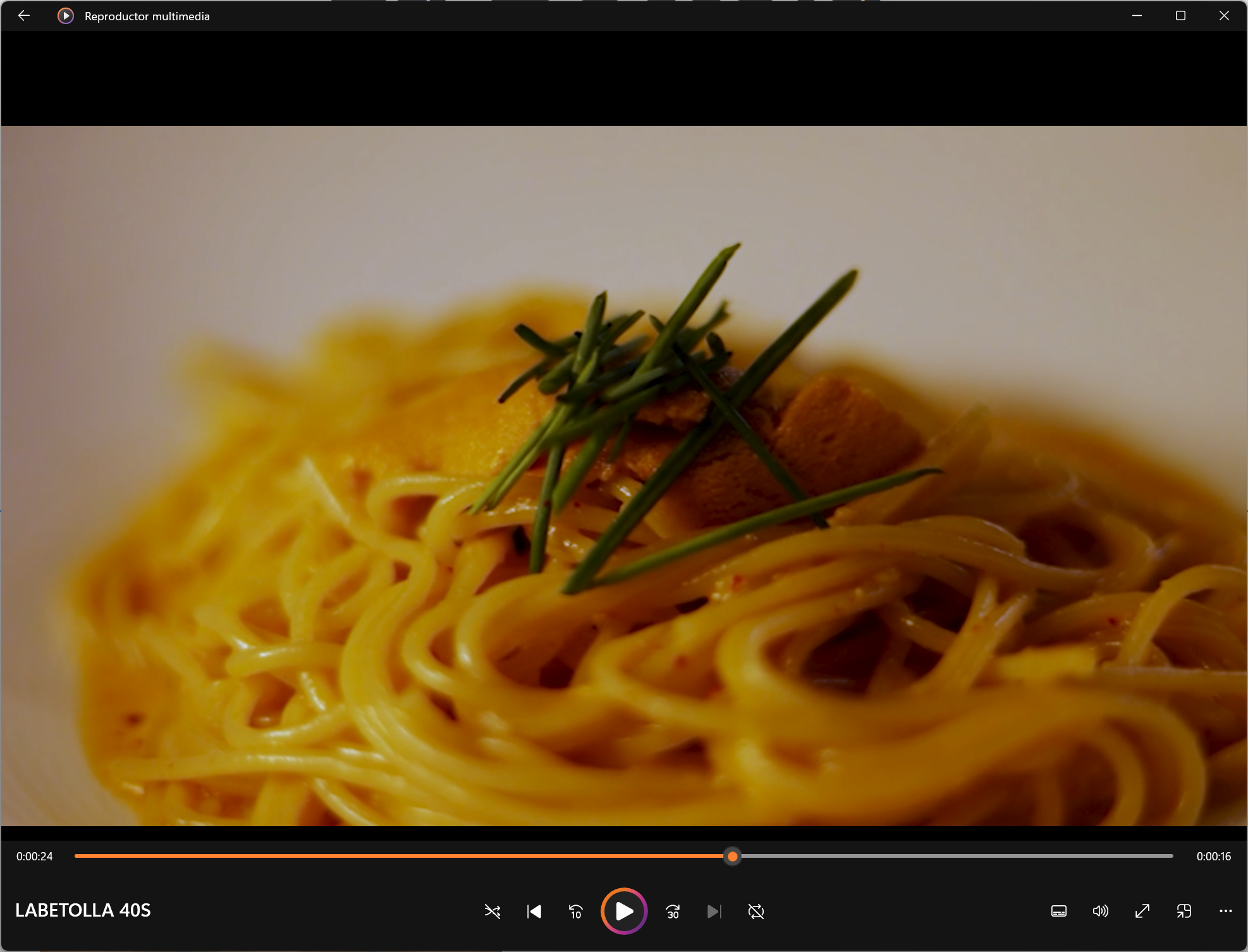Go back with the arrow button
Image resolution: width=1248 pixels, height=952 pixels.
pyautogui.click(x=24, y=16)
